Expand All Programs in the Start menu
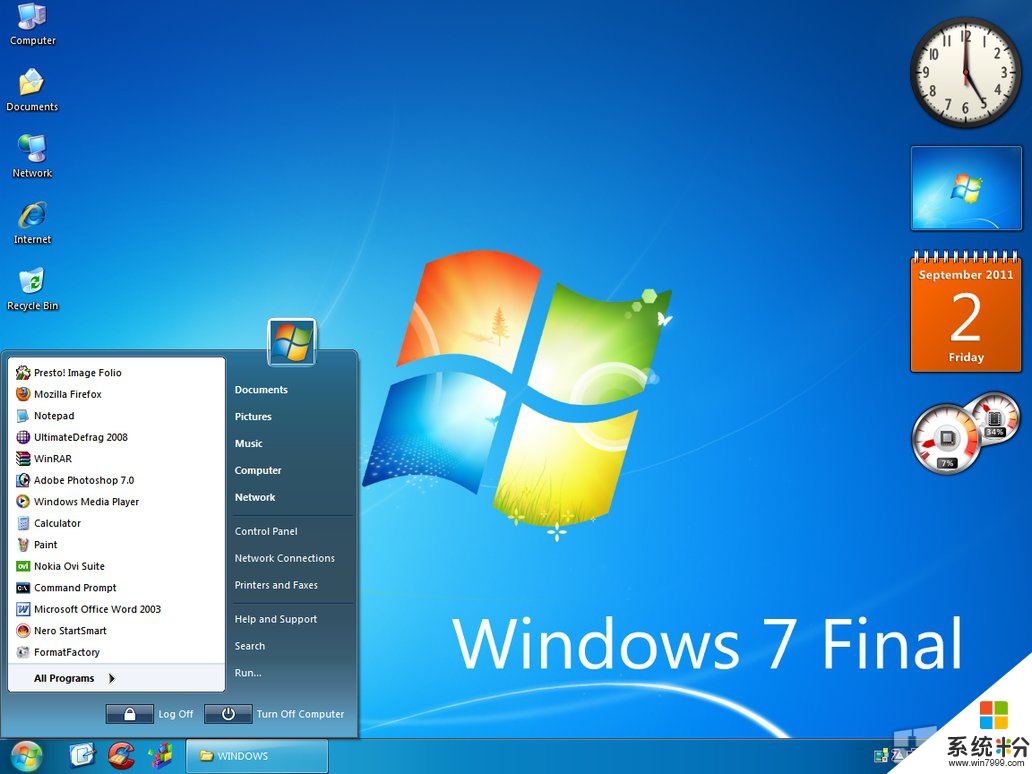 116,679
